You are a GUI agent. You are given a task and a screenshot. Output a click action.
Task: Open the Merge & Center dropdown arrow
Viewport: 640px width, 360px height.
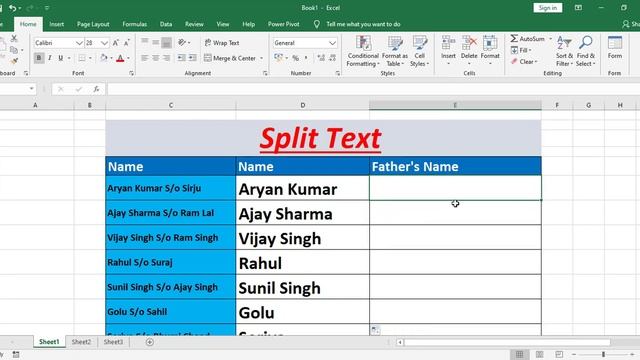[261, 58]
